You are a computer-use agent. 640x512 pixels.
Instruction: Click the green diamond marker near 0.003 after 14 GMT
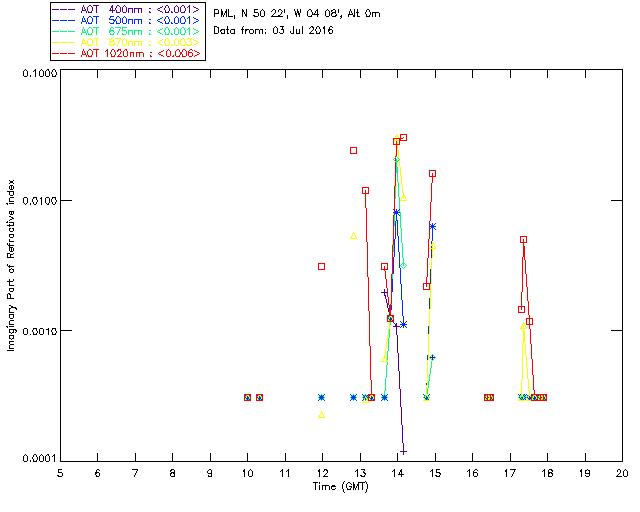point(403,266)
